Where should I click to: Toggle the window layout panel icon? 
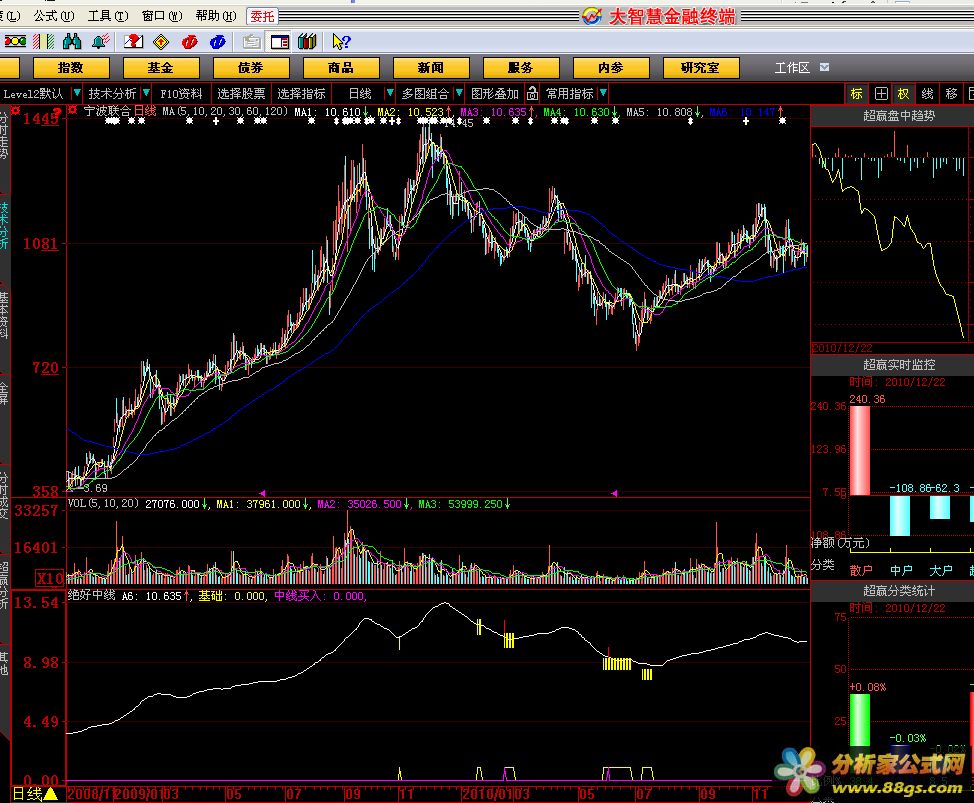point(280,42)
